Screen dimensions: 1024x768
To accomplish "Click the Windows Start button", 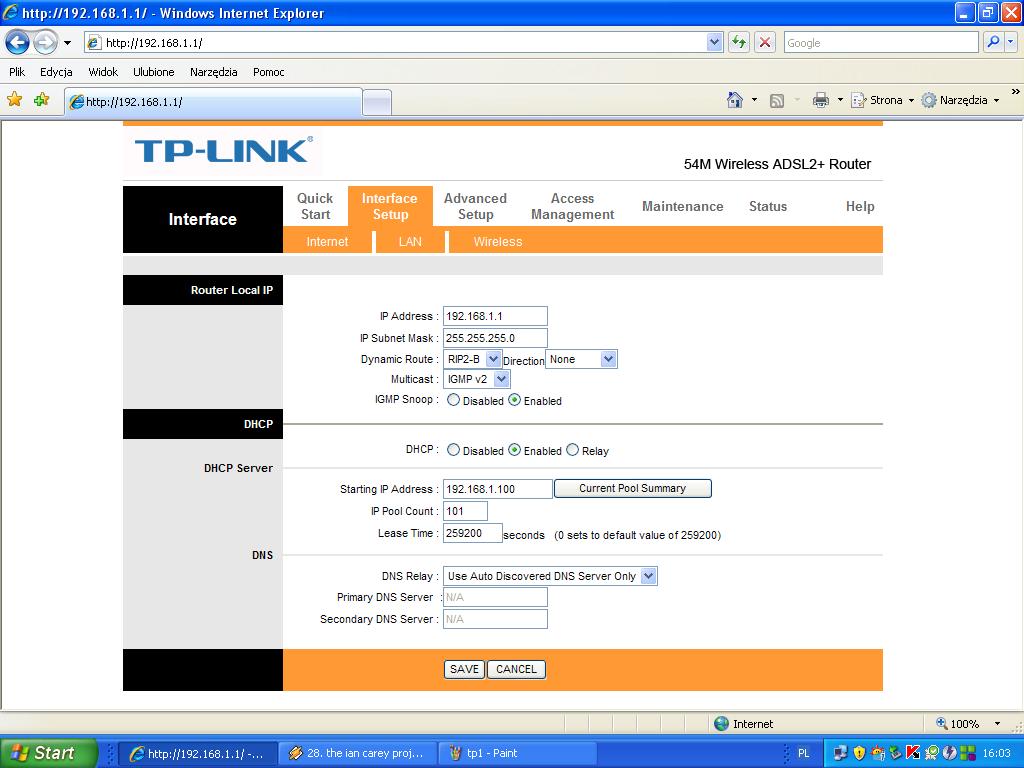I will 49,753.
